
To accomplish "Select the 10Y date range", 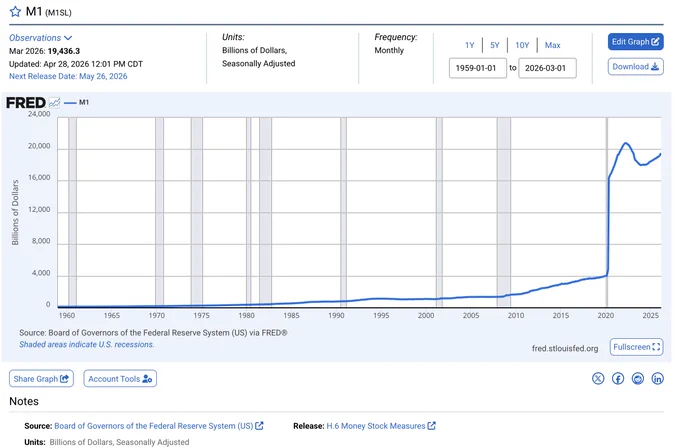I will pyautogui.click(x=522, y=45).
